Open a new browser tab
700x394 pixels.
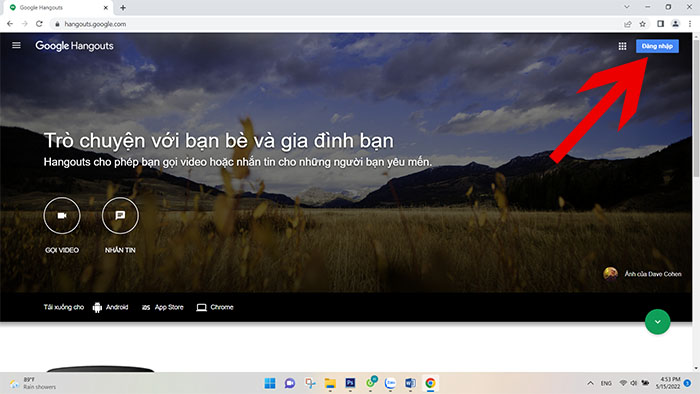[x=123, y=8]
